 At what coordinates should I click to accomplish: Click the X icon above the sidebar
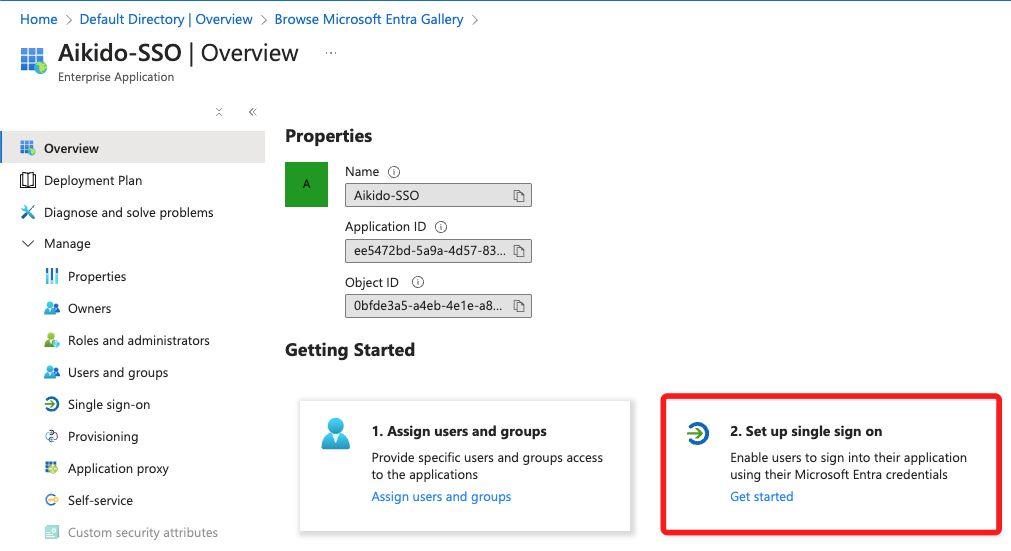point(219,112)
